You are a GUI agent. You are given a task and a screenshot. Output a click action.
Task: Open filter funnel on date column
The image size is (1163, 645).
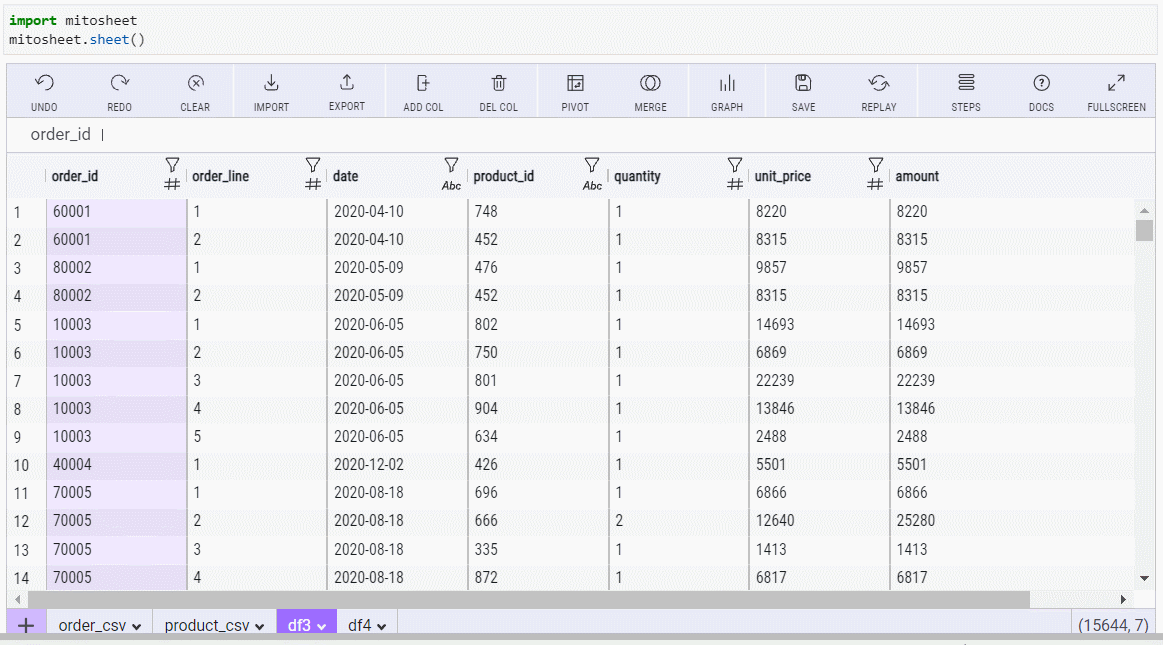[451, 164]
